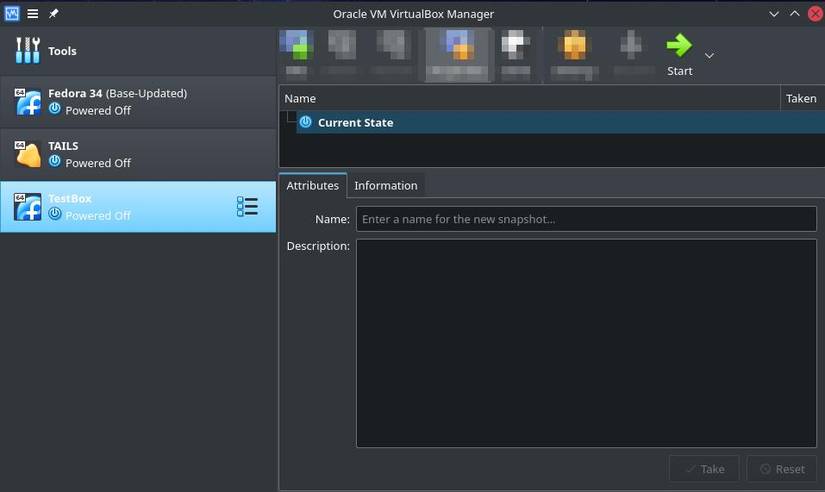This screenshot has height=492, width=825.
Task: Open the title bar hamburger menu
Action: click(x=33, y=14)
